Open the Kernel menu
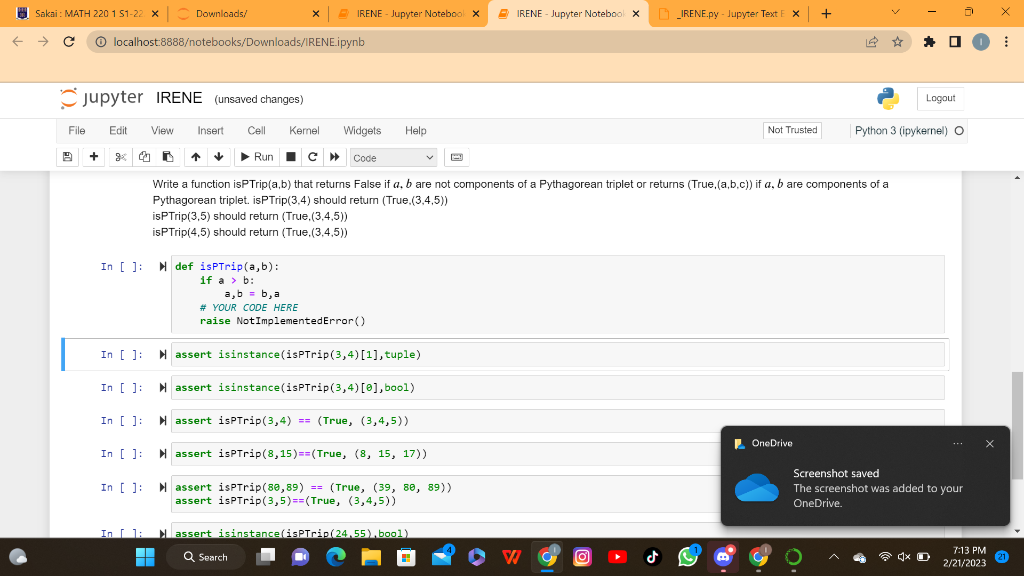This screenshot has width=1024, height=576. (304, 130)
